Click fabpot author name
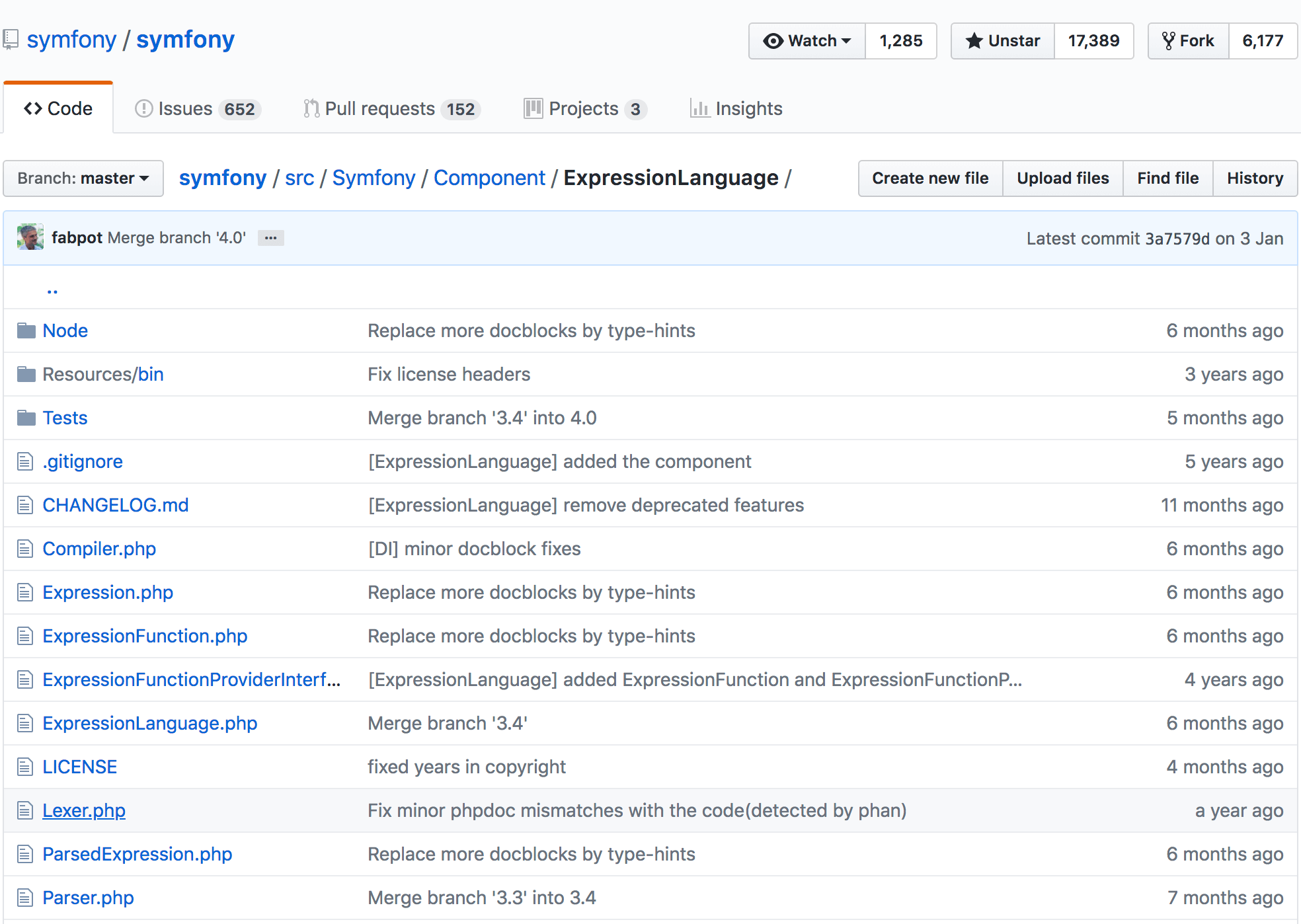Viewport: 1301px width, 924px height. (77, 238)
